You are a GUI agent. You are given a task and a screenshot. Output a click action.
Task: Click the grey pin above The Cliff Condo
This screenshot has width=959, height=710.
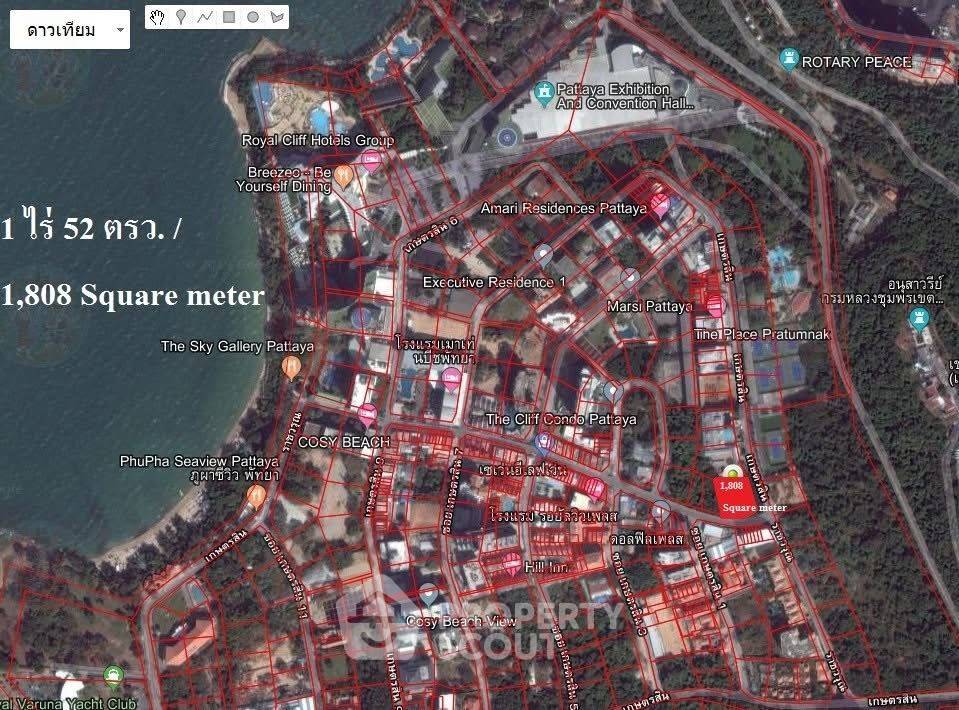click(x=613, y=393)
